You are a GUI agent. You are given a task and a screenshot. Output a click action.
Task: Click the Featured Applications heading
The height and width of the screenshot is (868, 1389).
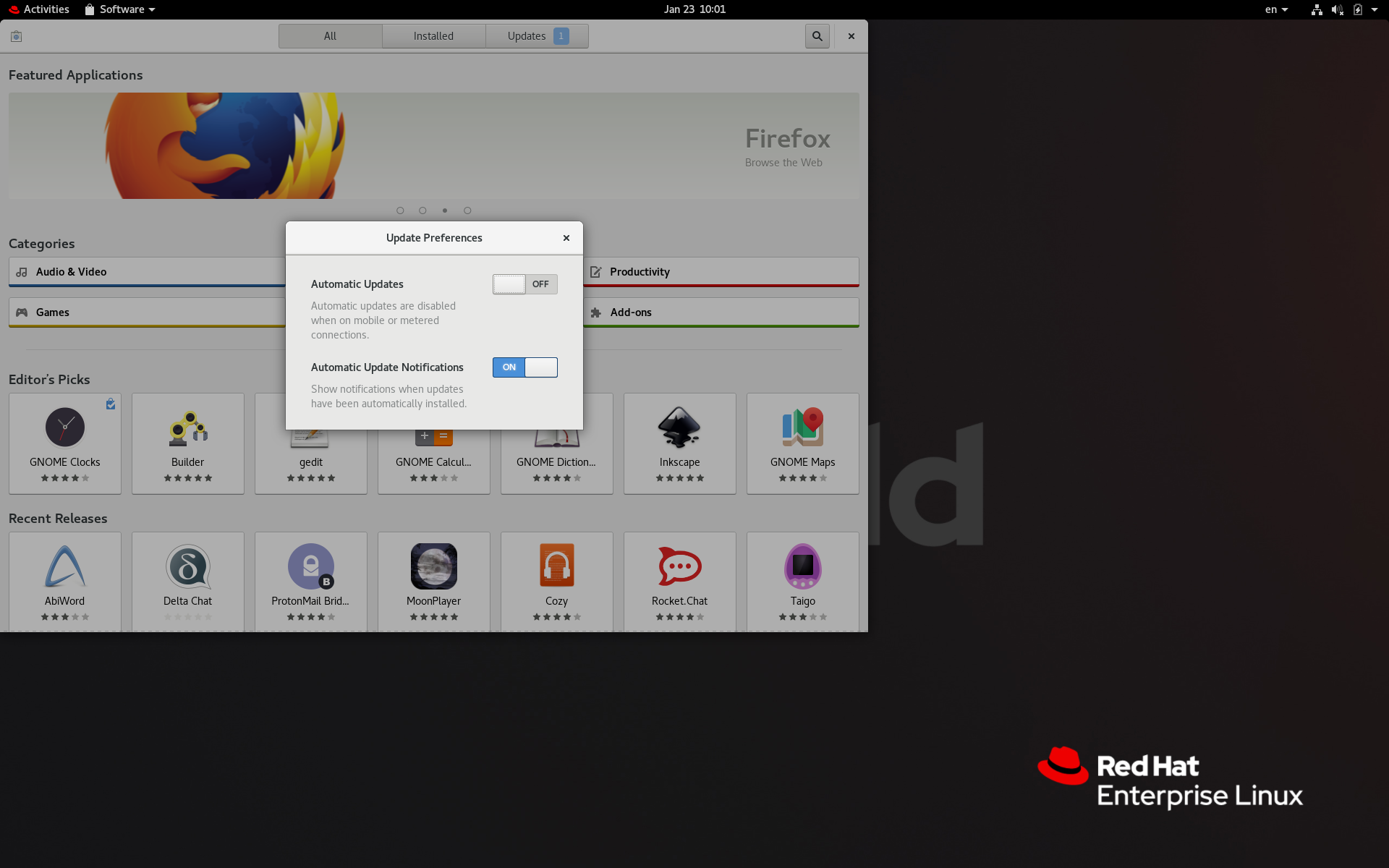[76, 75]
